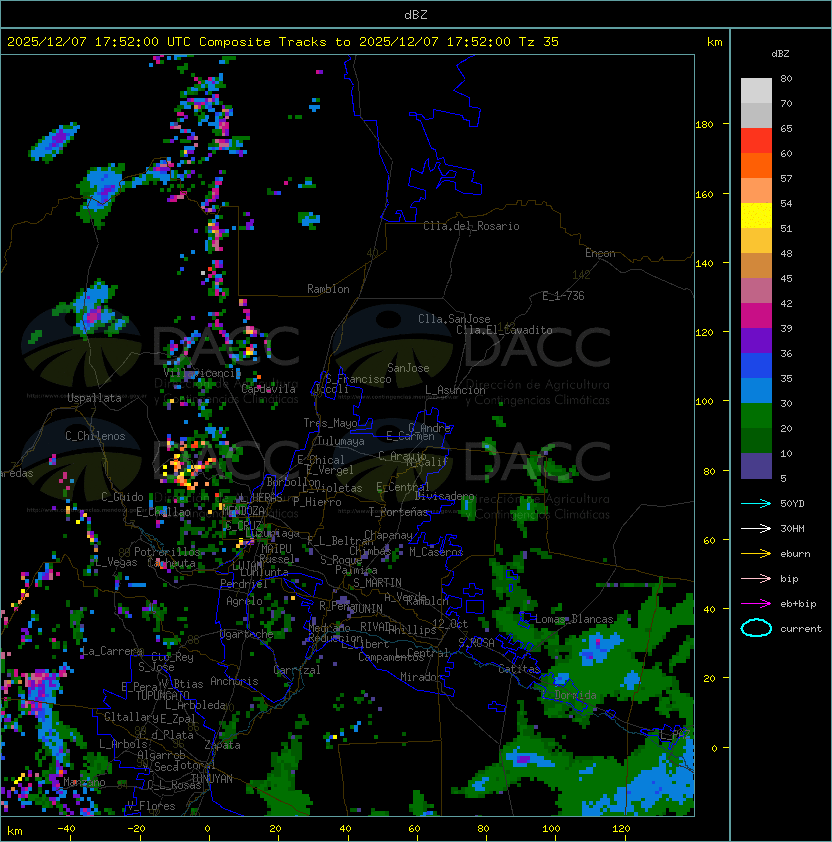Click the Encon label

click(600, 253)
